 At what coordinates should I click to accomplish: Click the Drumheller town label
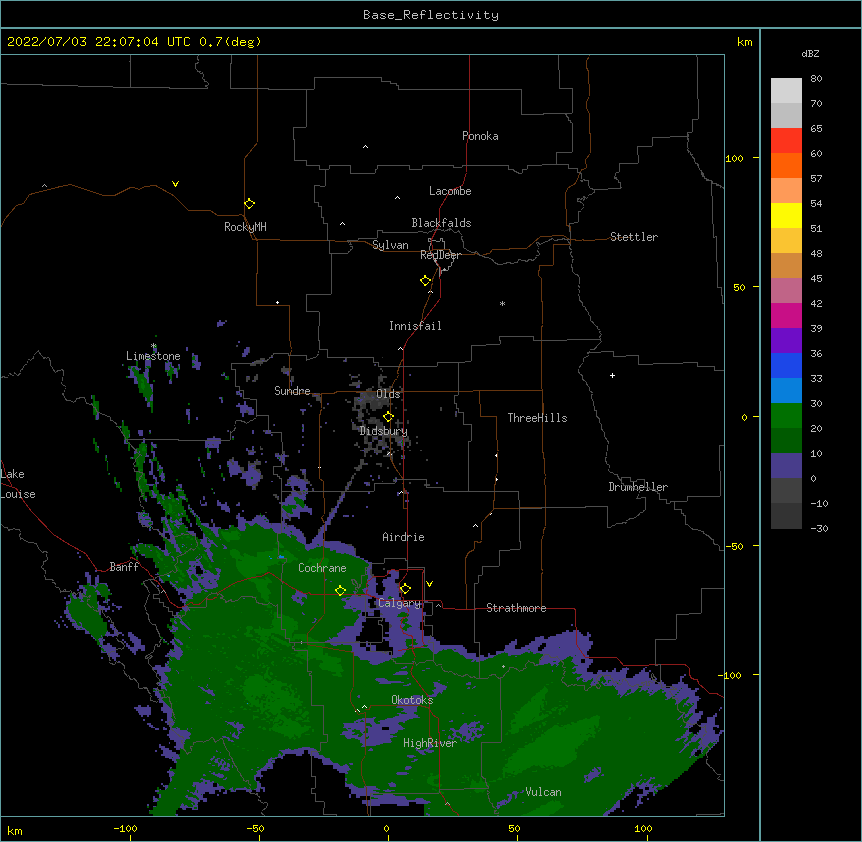pos(638,487)
